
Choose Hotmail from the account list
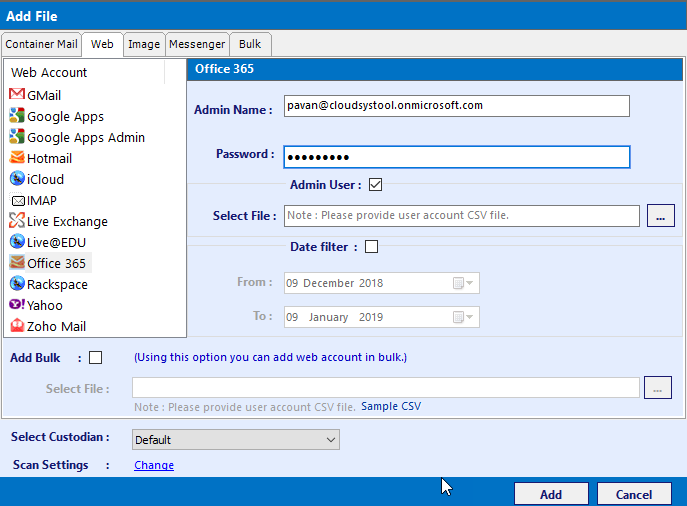point(50,158)
